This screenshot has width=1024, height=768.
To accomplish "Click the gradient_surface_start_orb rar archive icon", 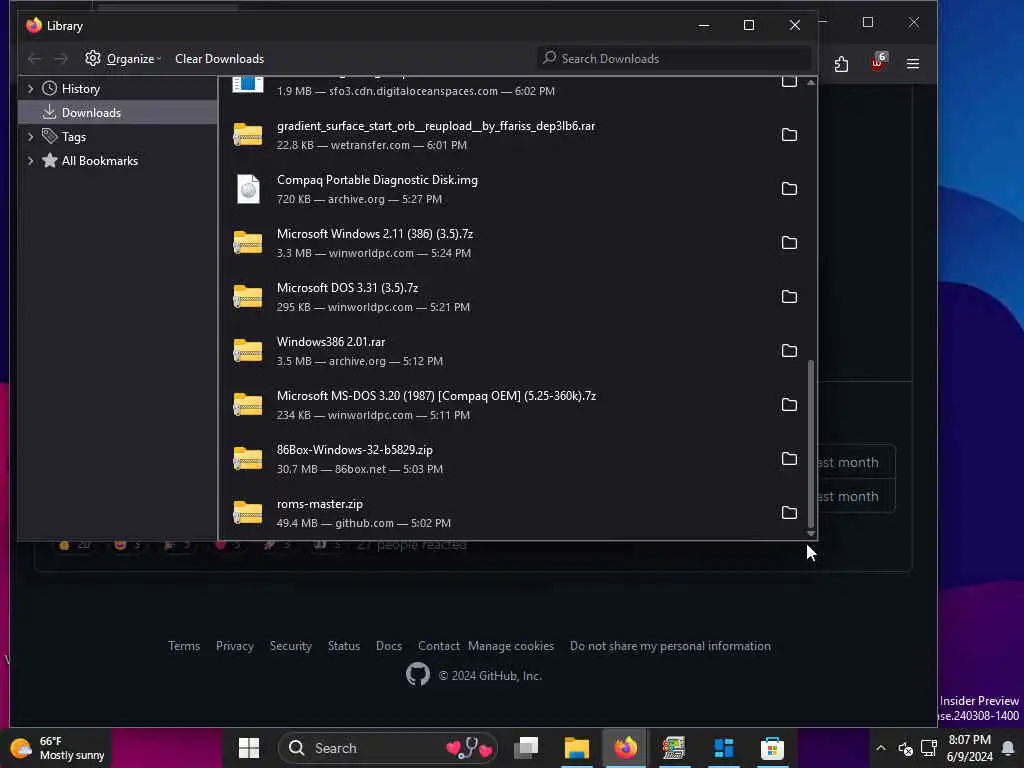I will 248,135.
